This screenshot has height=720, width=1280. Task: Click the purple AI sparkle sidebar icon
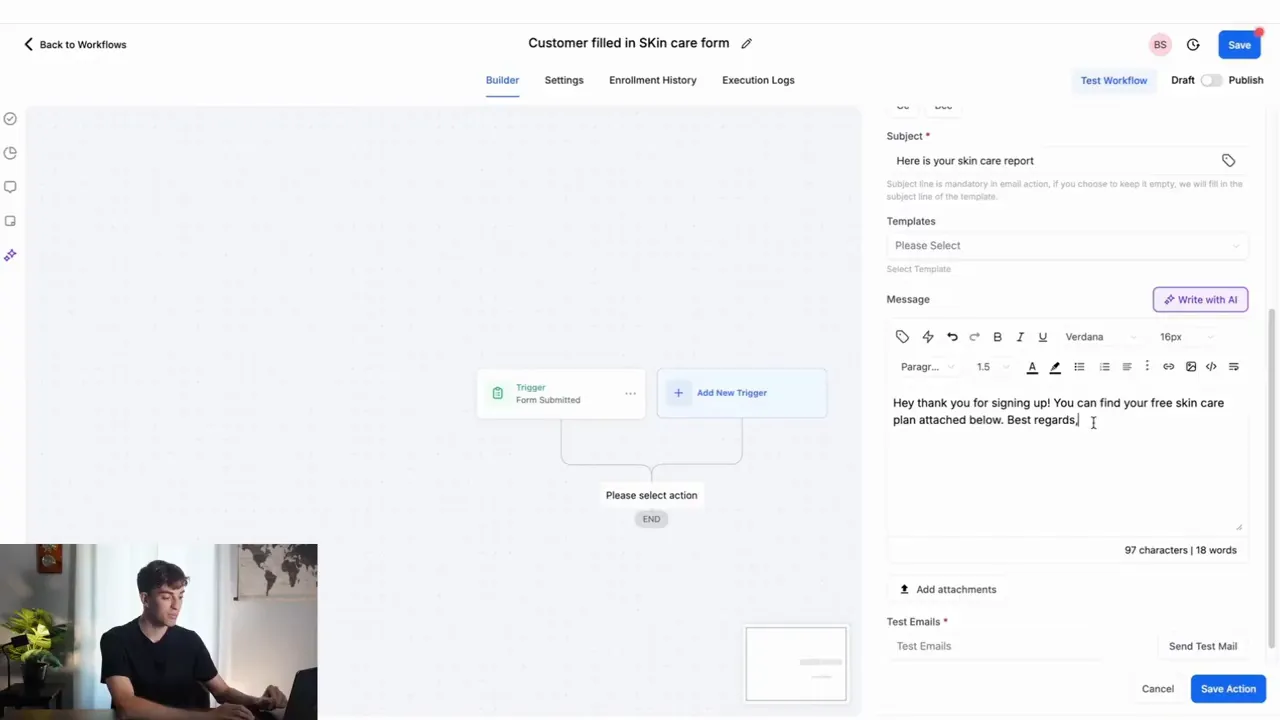pos(10,255)
